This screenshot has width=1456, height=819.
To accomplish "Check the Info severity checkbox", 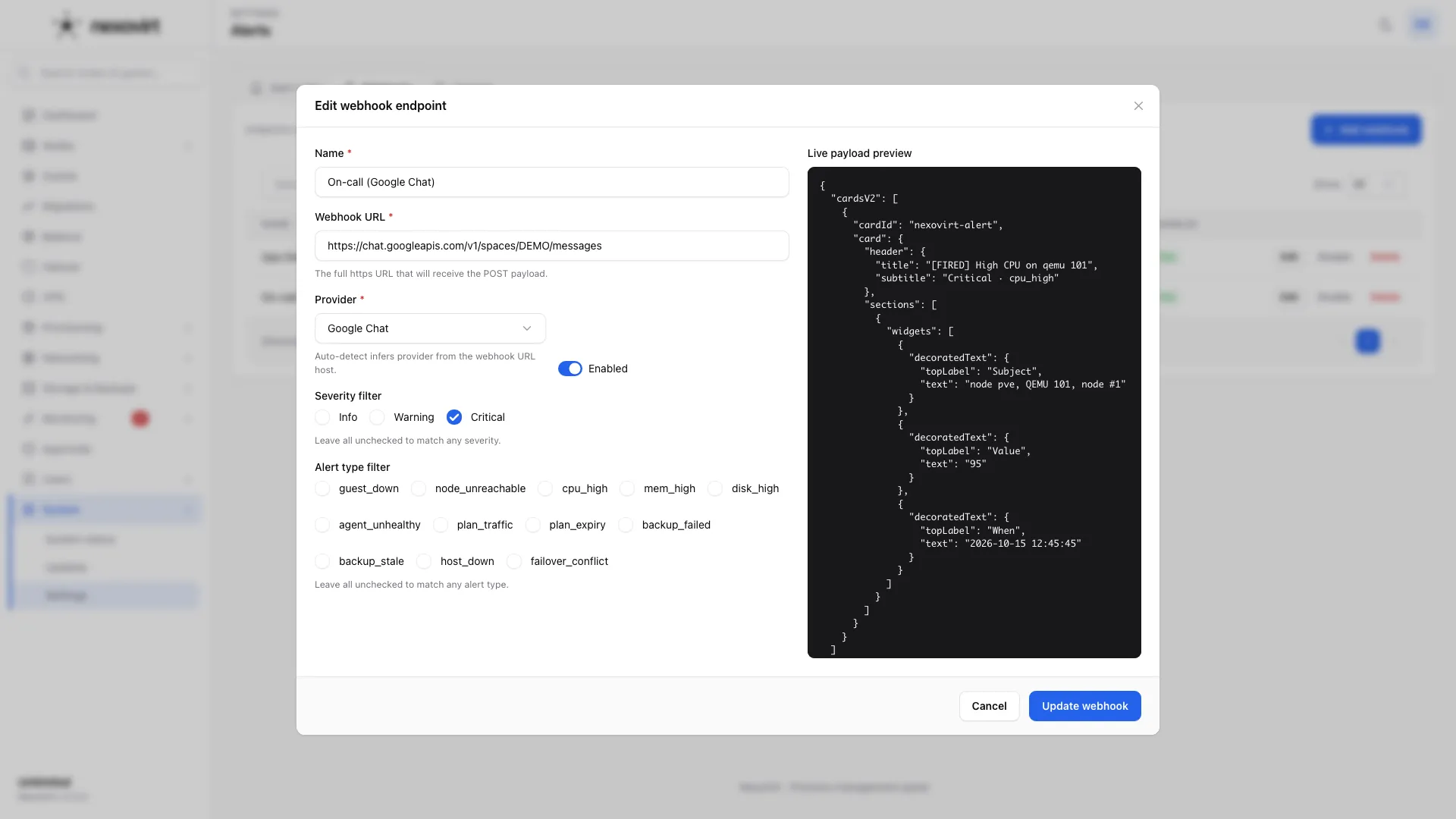I will click(x=322, y=417).
